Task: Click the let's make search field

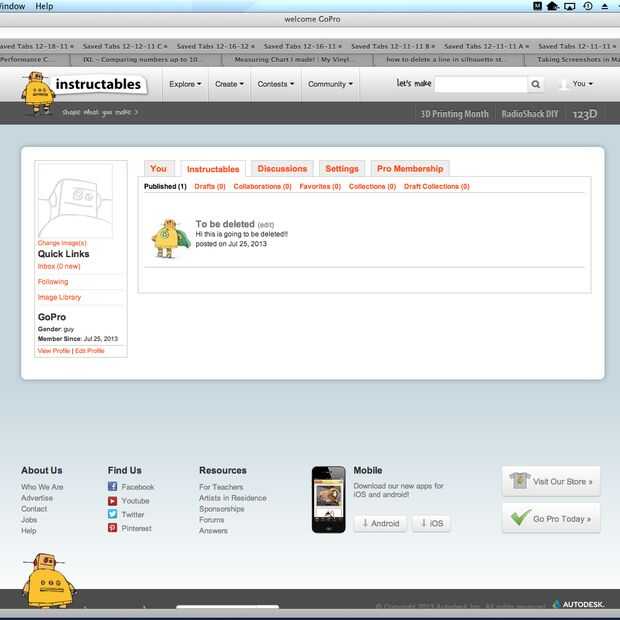Action: pos(481,84)
